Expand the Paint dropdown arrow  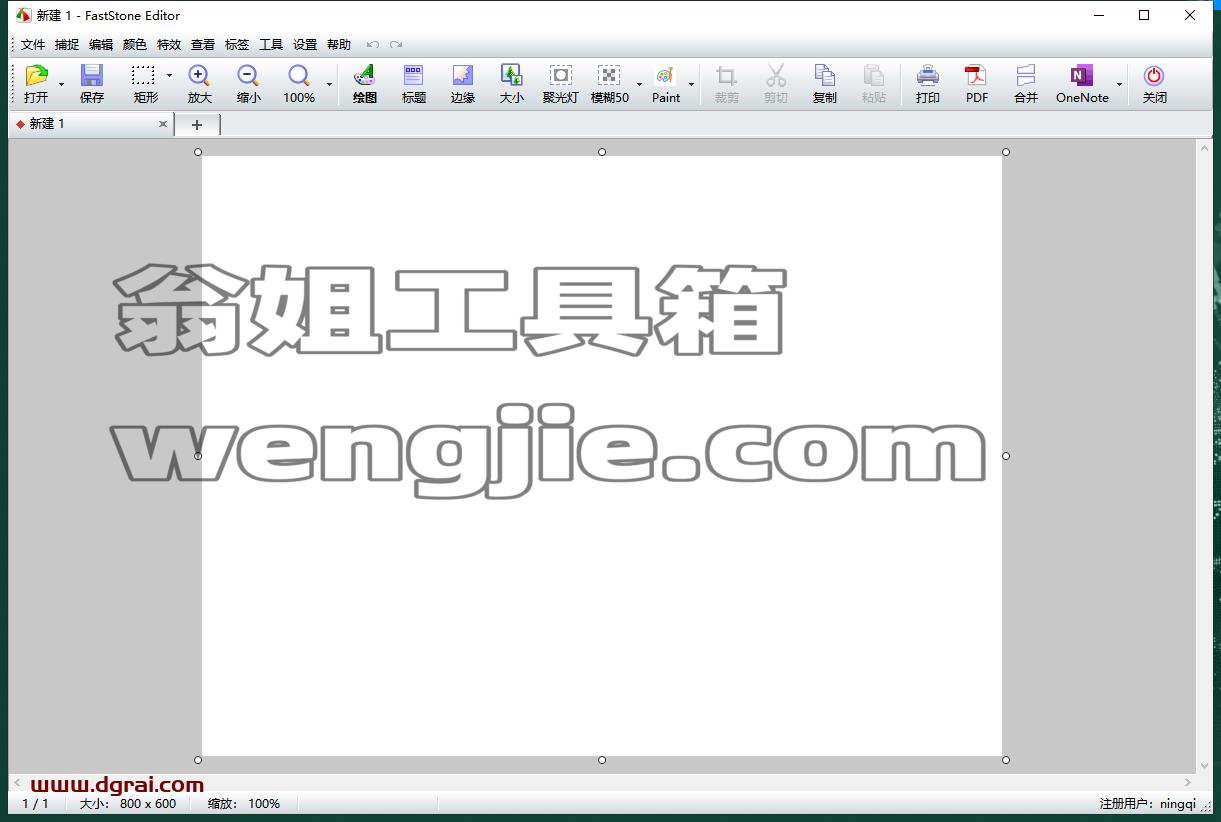click(x=691, y=85)
